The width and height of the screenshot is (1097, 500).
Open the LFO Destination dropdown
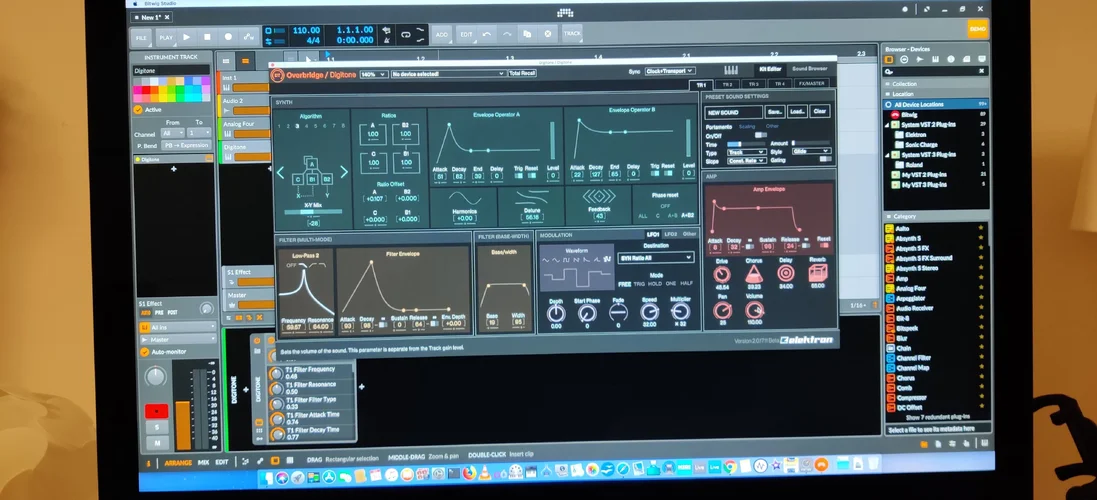(656, 257)
